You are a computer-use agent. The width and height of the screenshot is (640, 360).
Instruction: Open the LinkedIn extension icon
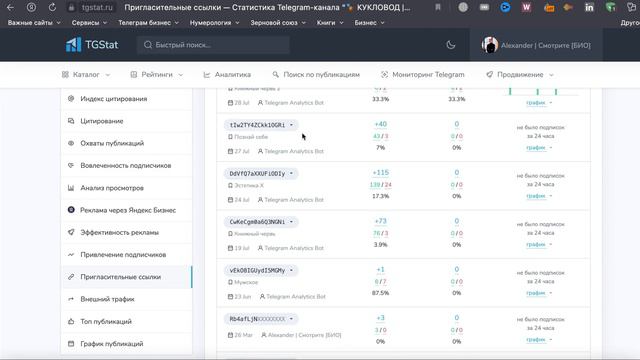coord(589,7)
